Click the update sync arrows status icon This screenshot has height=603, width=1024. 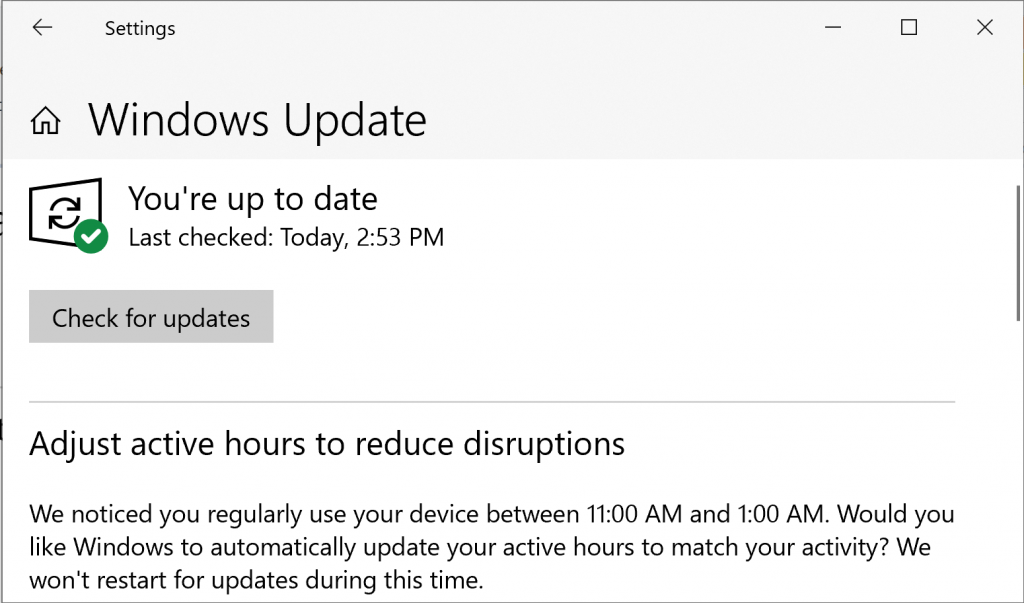[x=65, y=212]
